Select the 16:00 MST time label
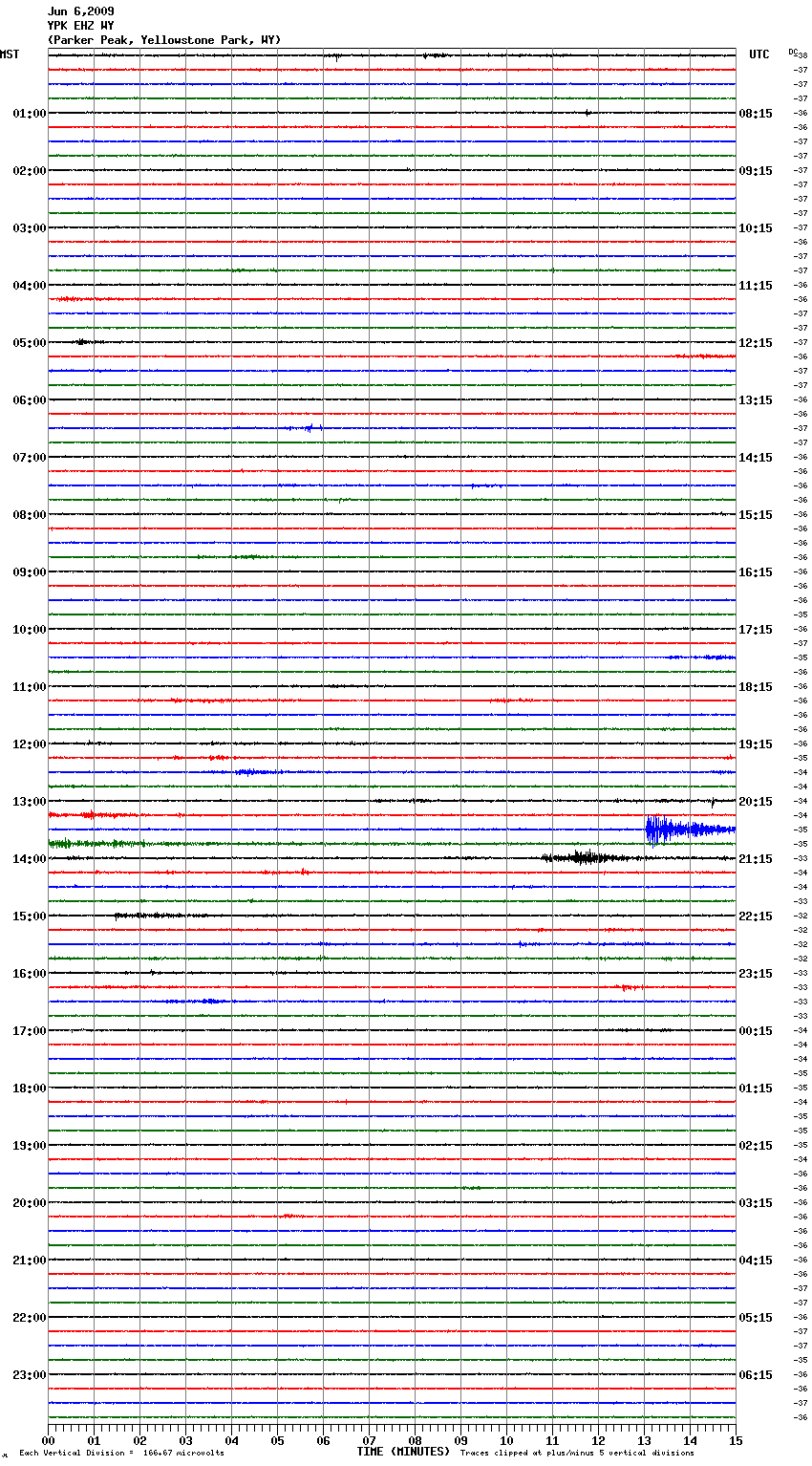This screenshot has height=1466, width=812. [29, 974]
